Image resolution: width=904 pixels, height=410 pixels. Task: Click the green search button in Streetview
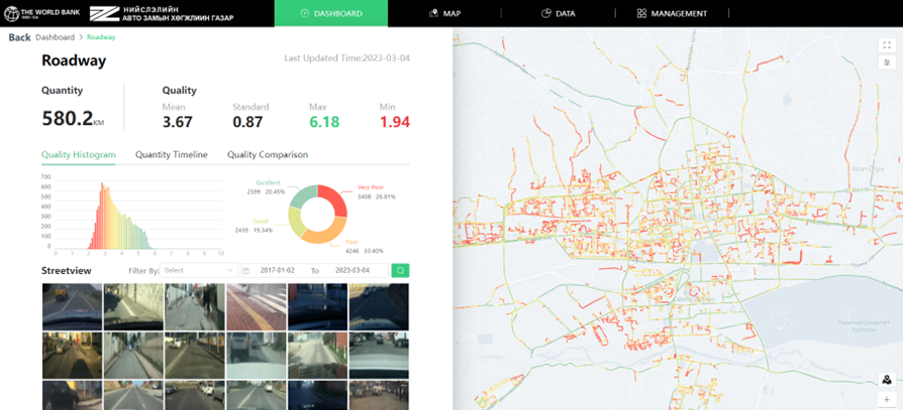coord(400,270)
